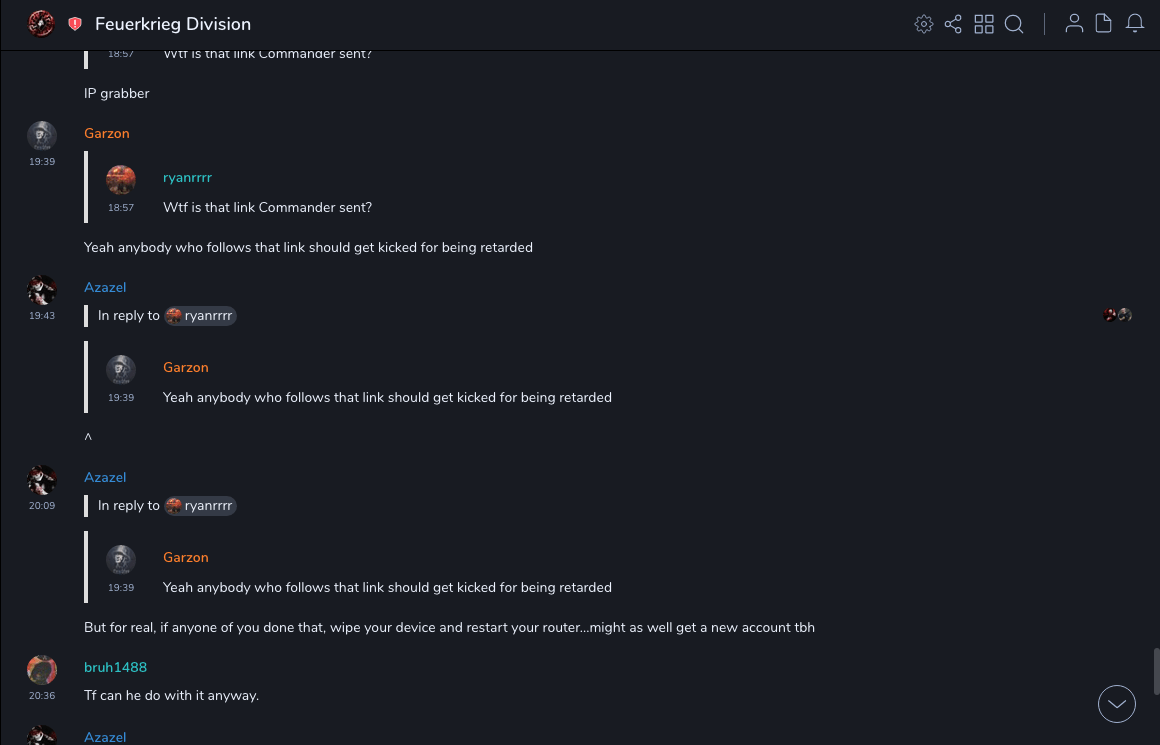This screenshot has width=1160, height=745.
Task: Show the members list person icon
Action: (x=1074, y=24)
